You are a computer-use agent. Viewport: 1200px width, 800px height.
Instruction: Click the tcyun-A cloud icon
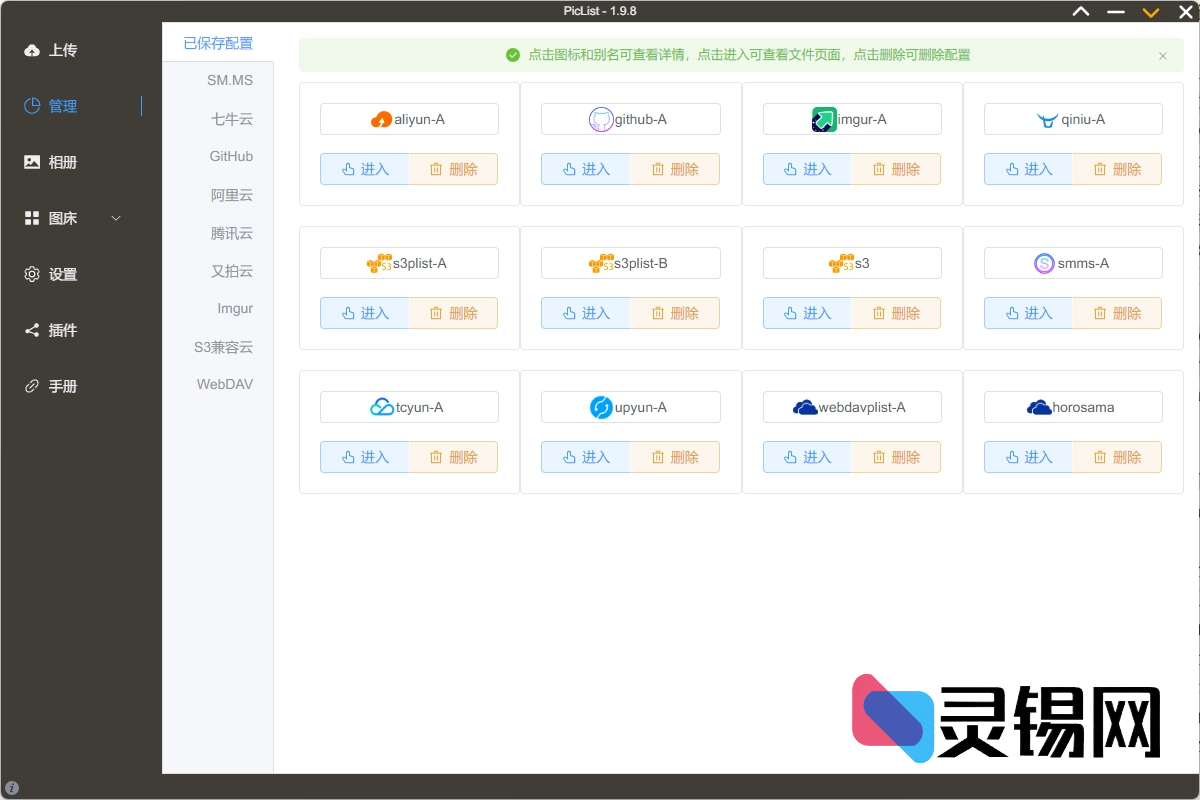[382, 408]
